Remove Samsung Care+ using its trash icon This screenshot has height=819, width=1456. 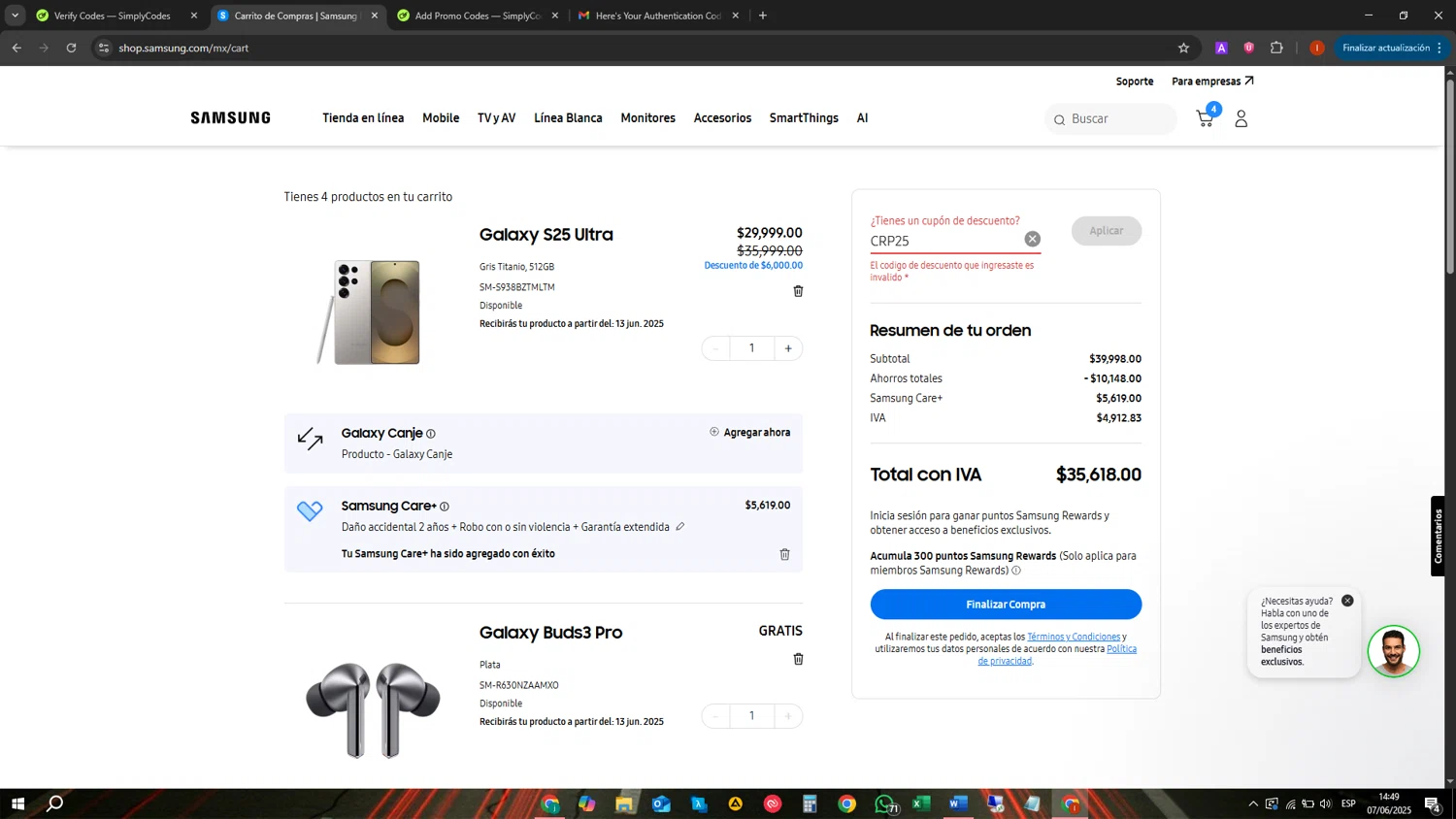[784, 554]
